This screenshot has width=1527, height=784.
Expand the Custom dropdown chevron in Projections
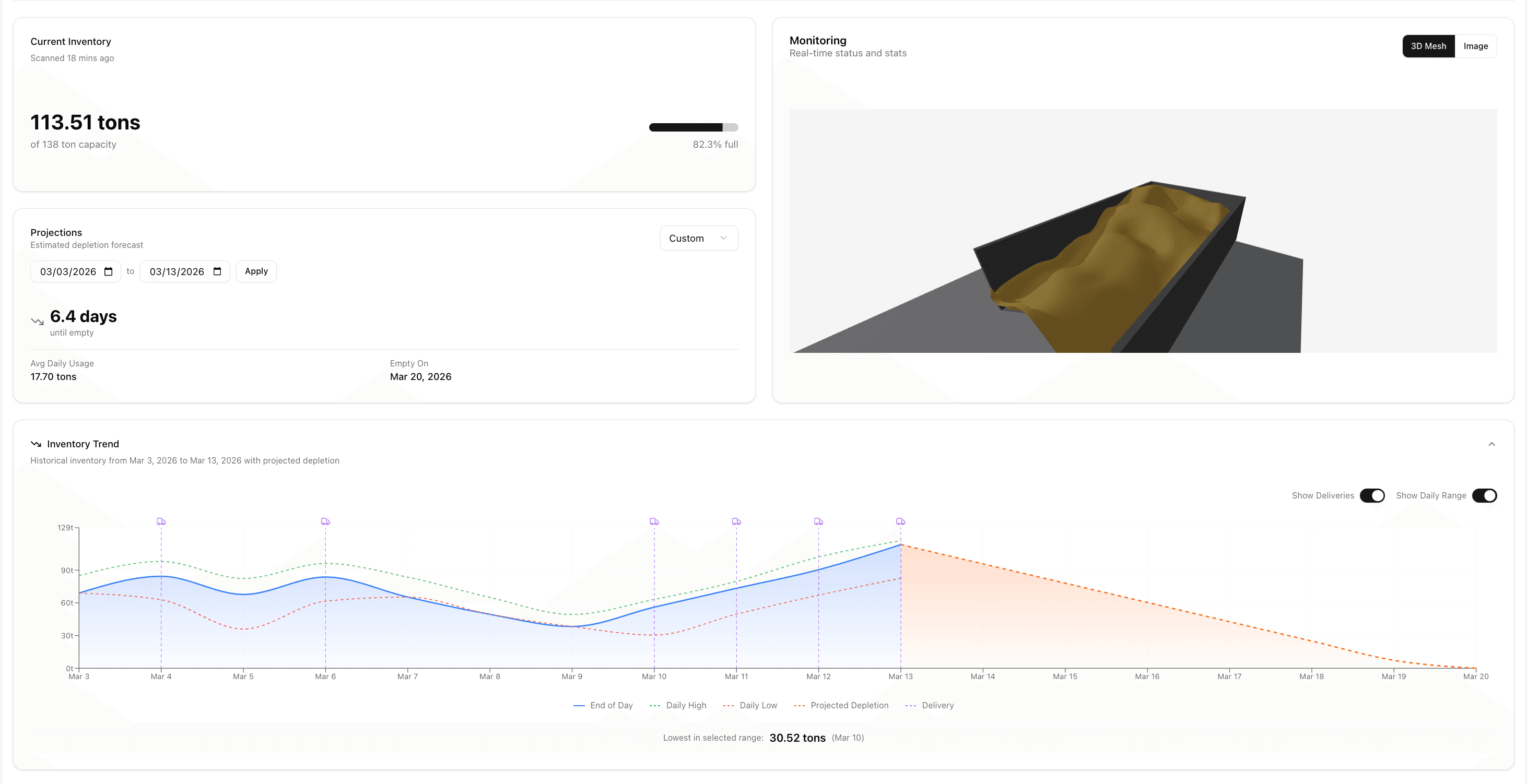pos(723,237)
